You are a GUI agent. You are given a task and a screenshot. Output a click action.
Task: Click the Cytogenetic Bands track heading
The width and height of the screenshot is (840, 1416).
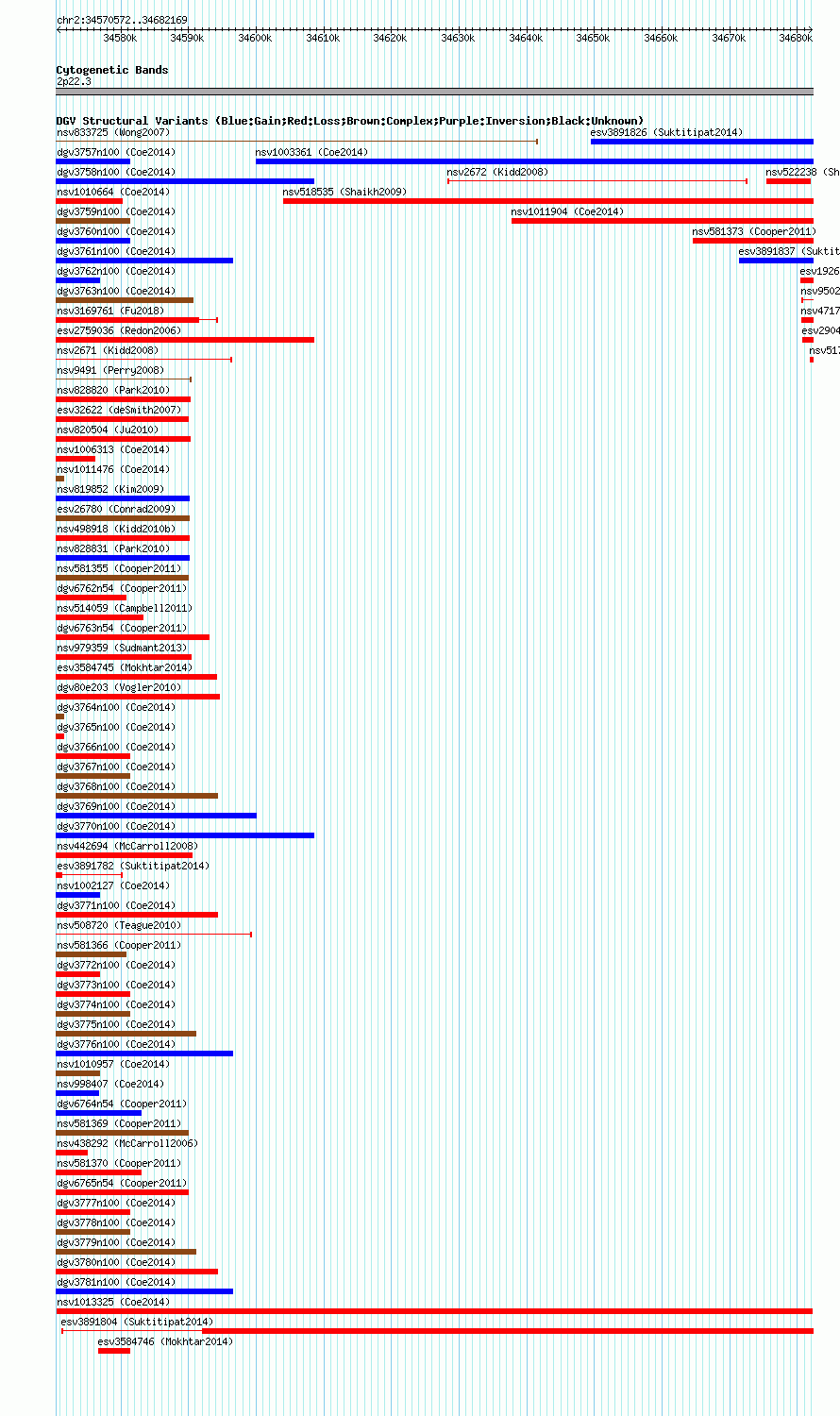112,70
